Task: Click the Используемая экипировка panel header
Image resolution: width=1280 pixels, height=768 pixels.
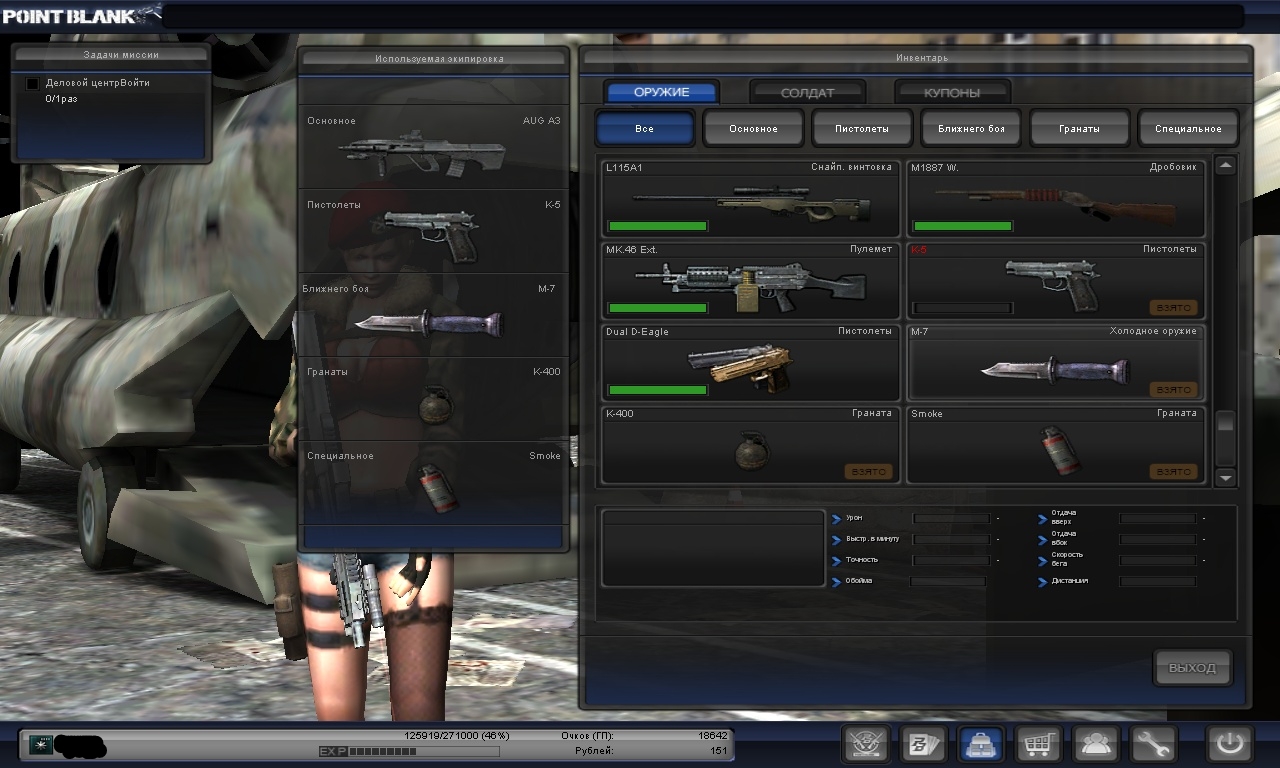Action: pyautogui.click(x=434, y=59)
